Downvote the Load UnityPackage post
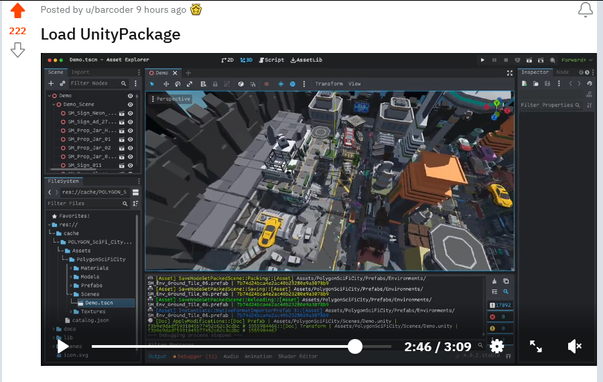This screenshot has height=382, width=603. 18,50
